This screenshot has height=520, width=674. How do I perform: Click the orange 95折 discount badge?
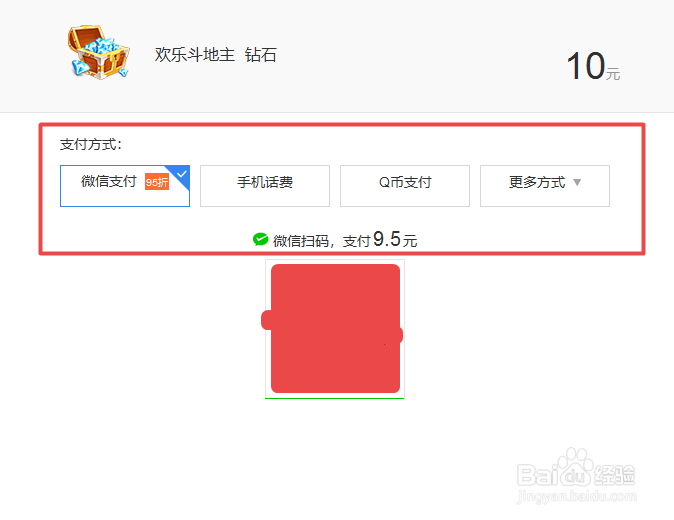156,182
